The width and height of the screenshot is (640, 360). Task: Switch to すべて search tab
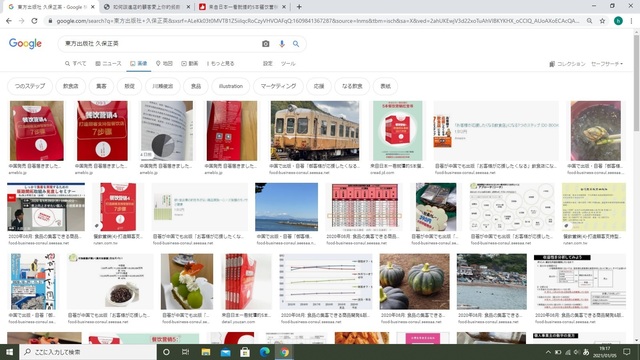[76, 64]
